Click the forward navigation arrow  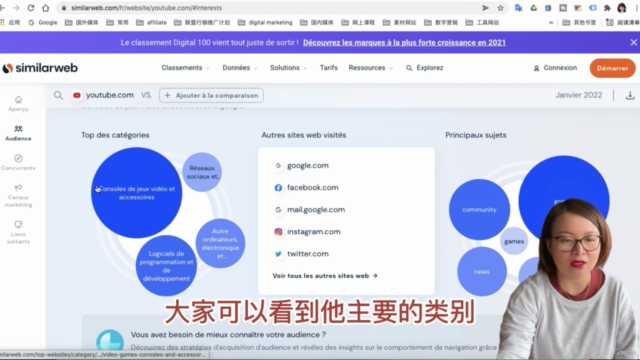[16, 8]
